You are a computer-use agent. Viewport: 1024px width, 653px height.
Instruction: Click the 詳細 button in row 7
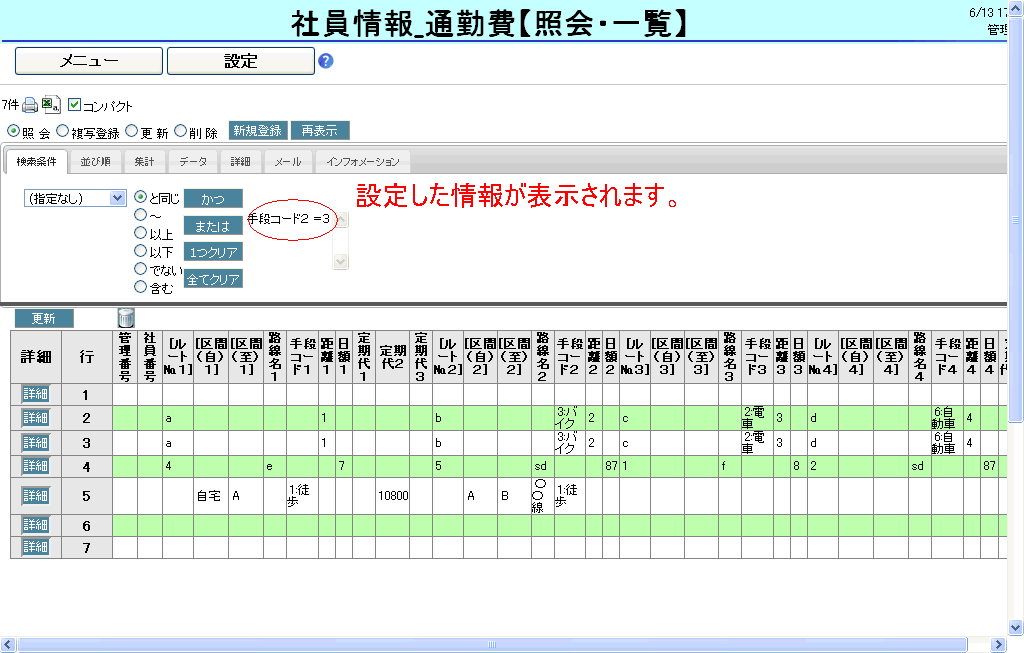point(35,547)
